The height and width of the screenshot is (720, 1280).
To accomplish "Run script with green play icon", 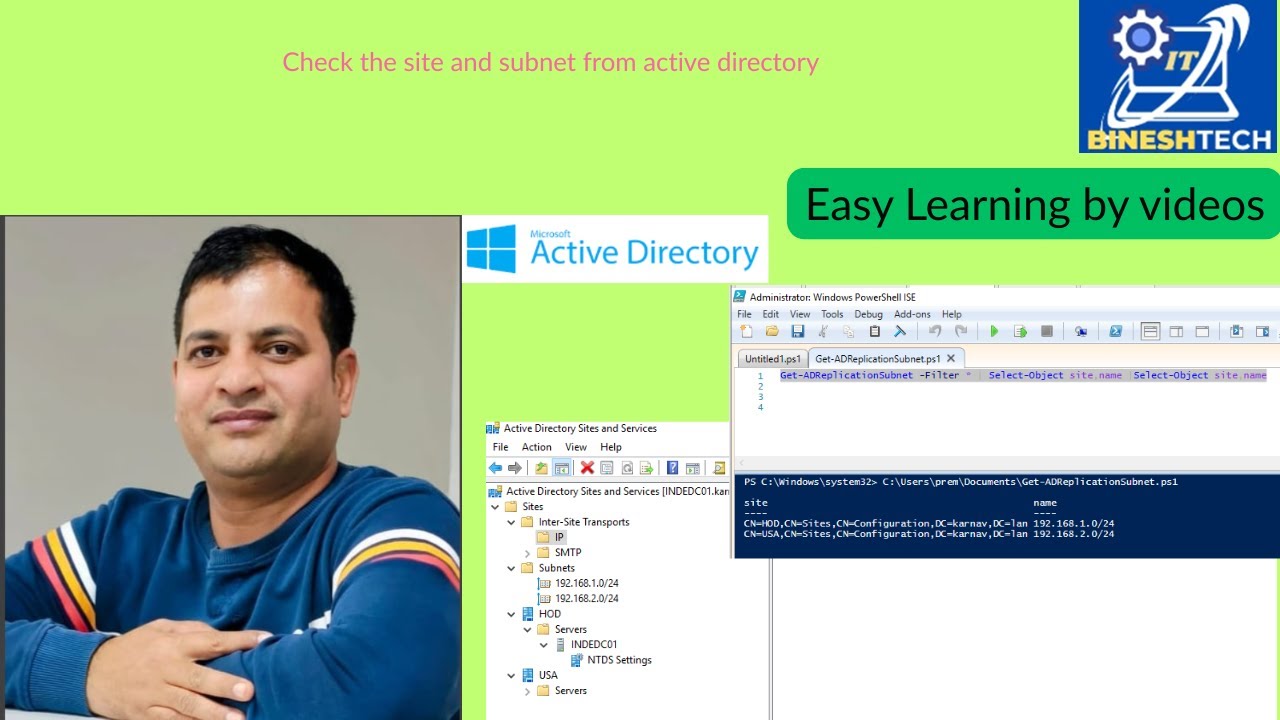I will point(994,331).
